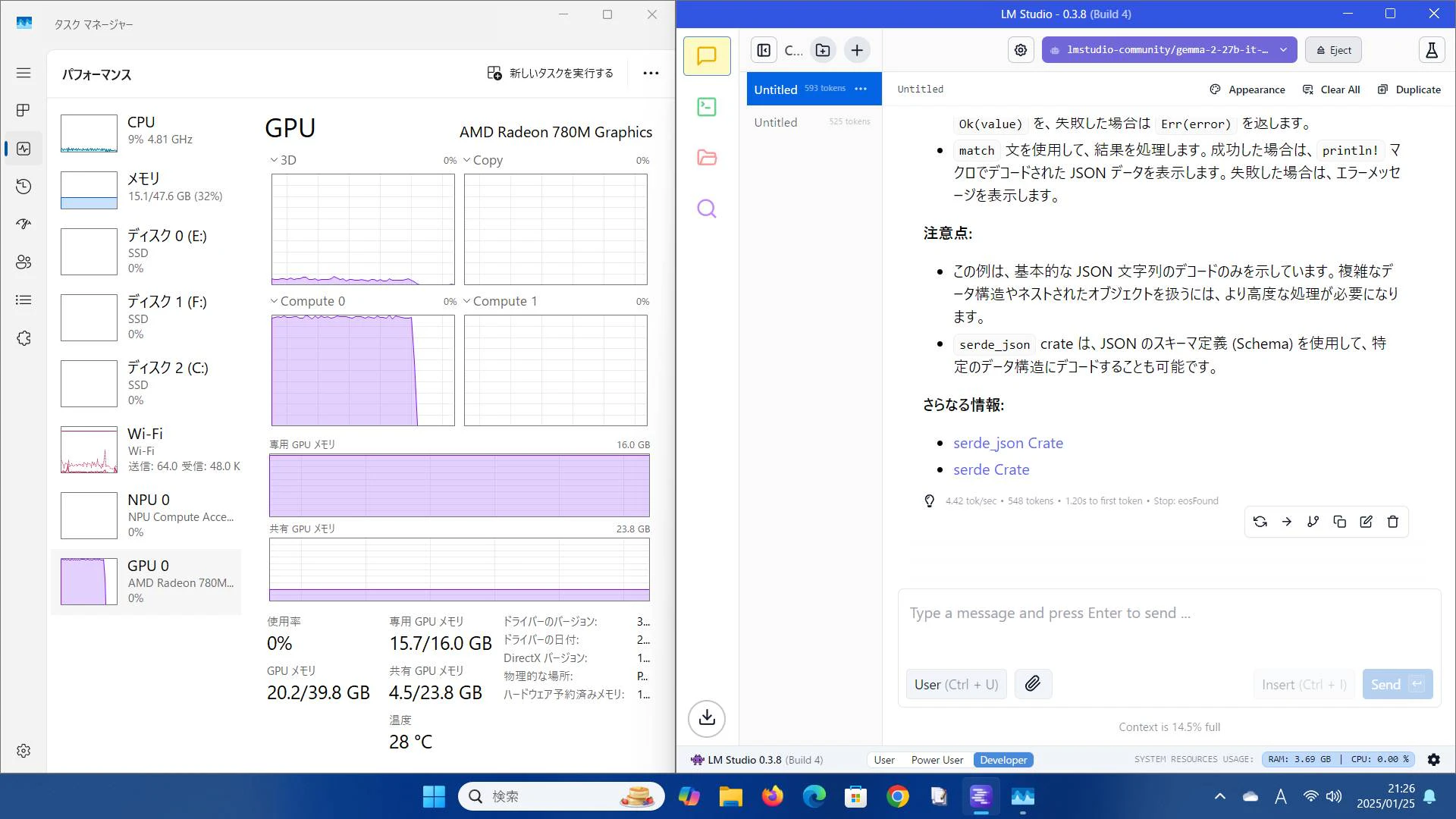Image resolution: width=1456 pixels, height=819 pixels.
Task: Expand the Compute 1 graph selector dropdown
Action: pyautogui.click(x=500, y=301)
